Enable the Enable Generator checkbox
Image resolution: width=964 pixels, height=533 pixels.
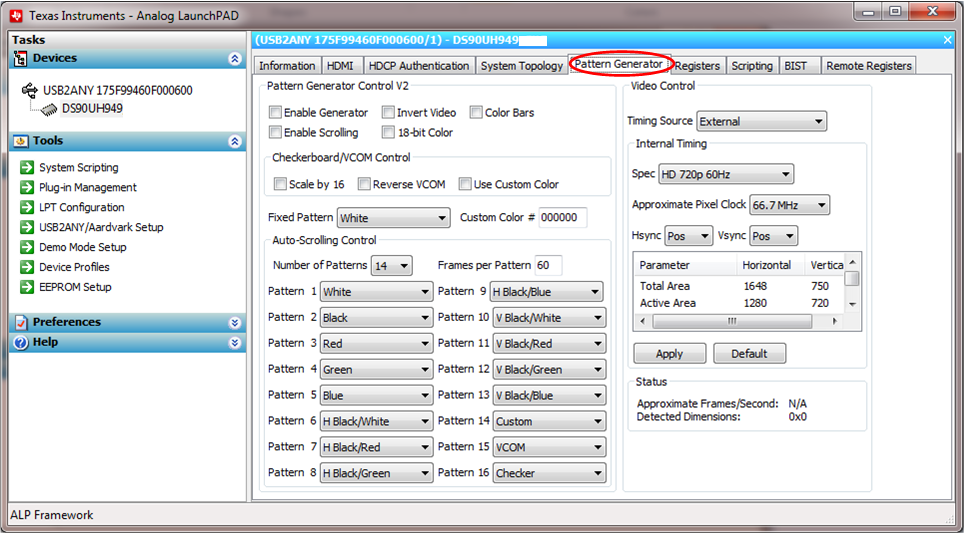coord(276,113)
